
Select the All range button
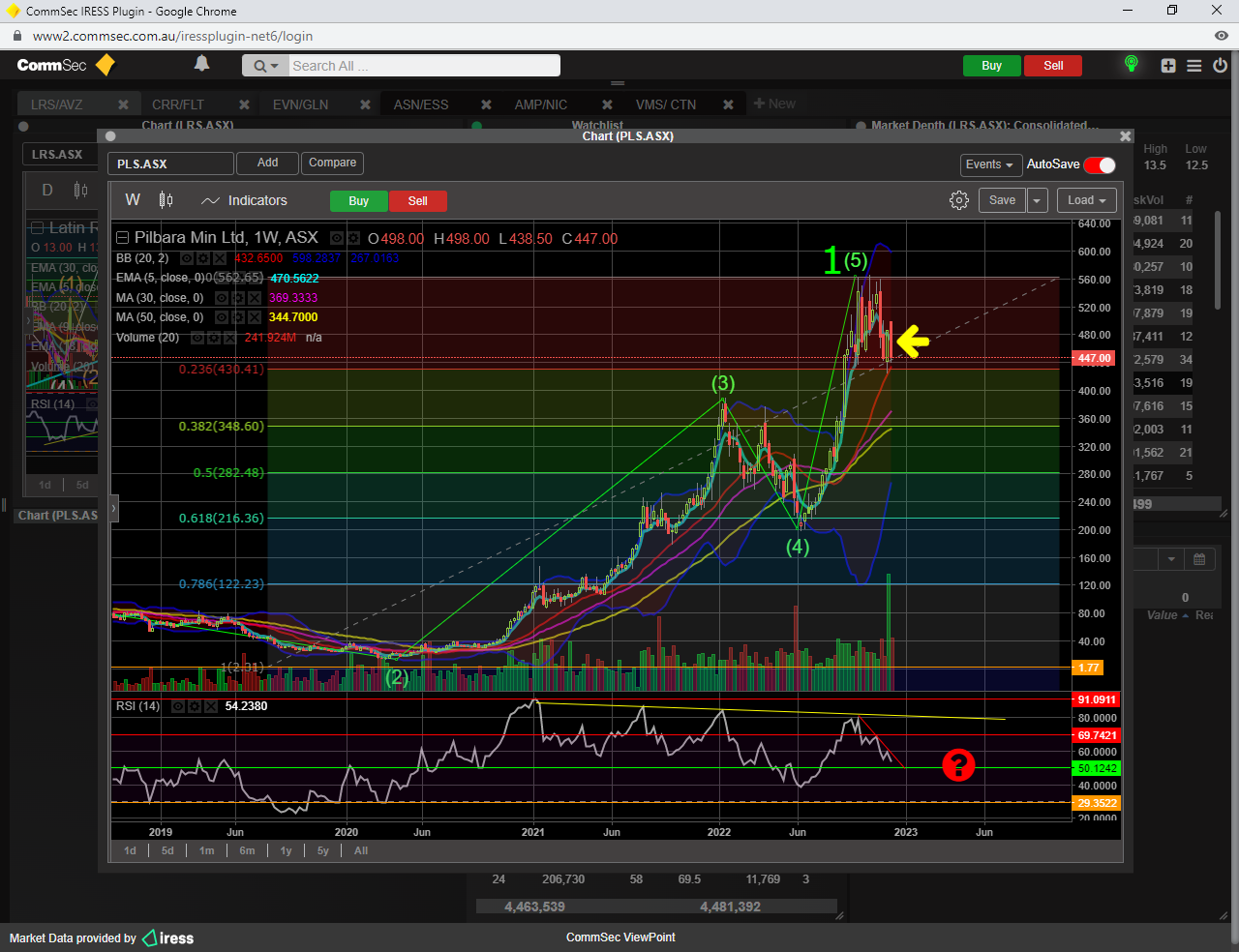point(361,850)
